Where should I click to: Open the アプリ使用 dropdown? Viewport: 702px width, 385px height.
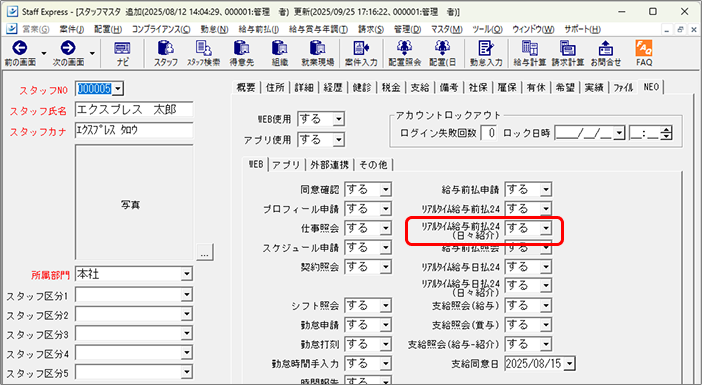(x=339, y=140)
